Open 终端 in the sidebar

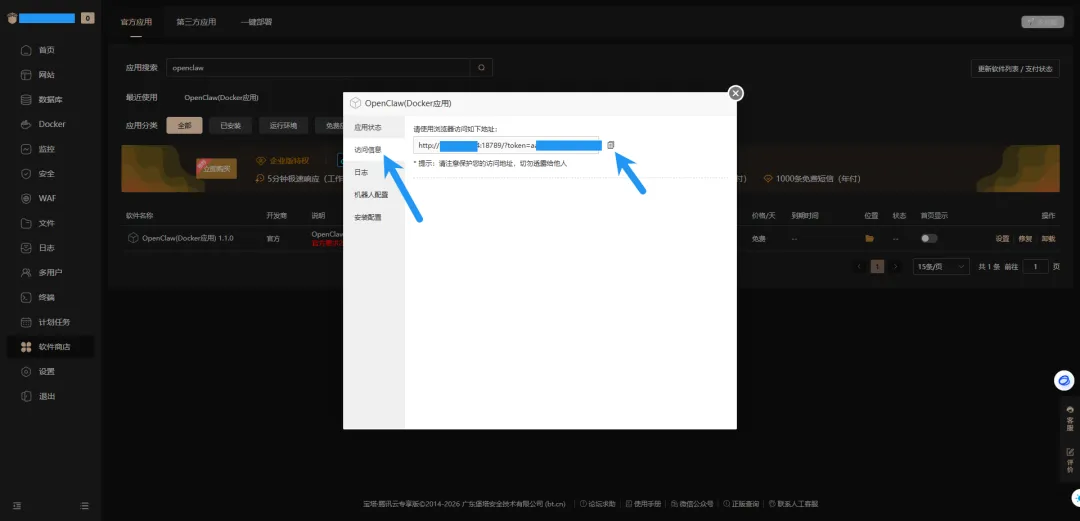point(48,298)
